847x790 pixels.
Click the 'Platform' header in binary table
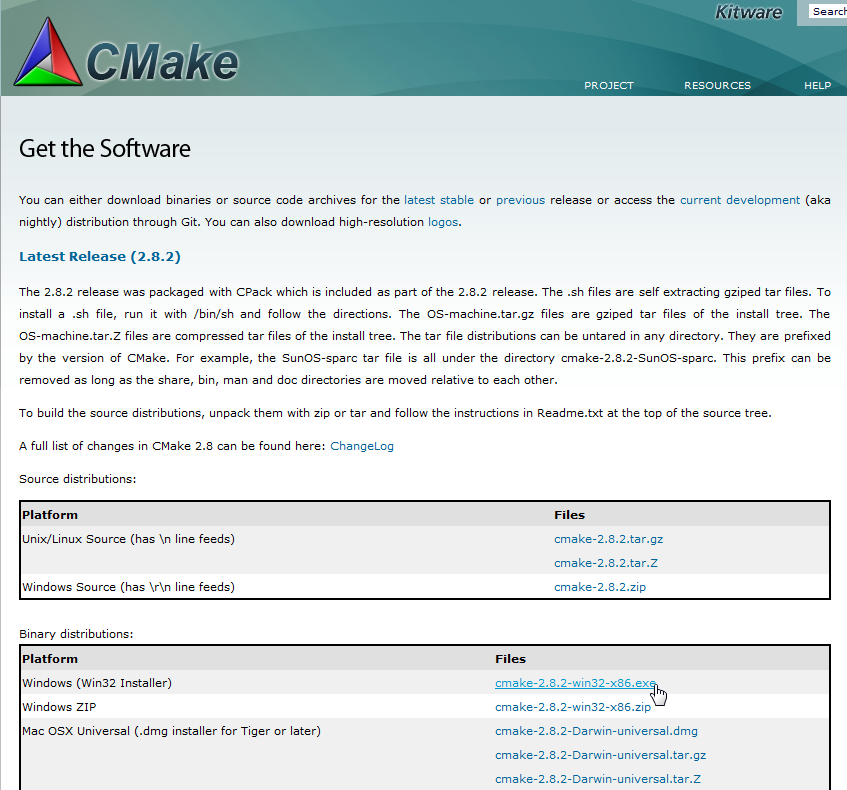pos(50,659)
